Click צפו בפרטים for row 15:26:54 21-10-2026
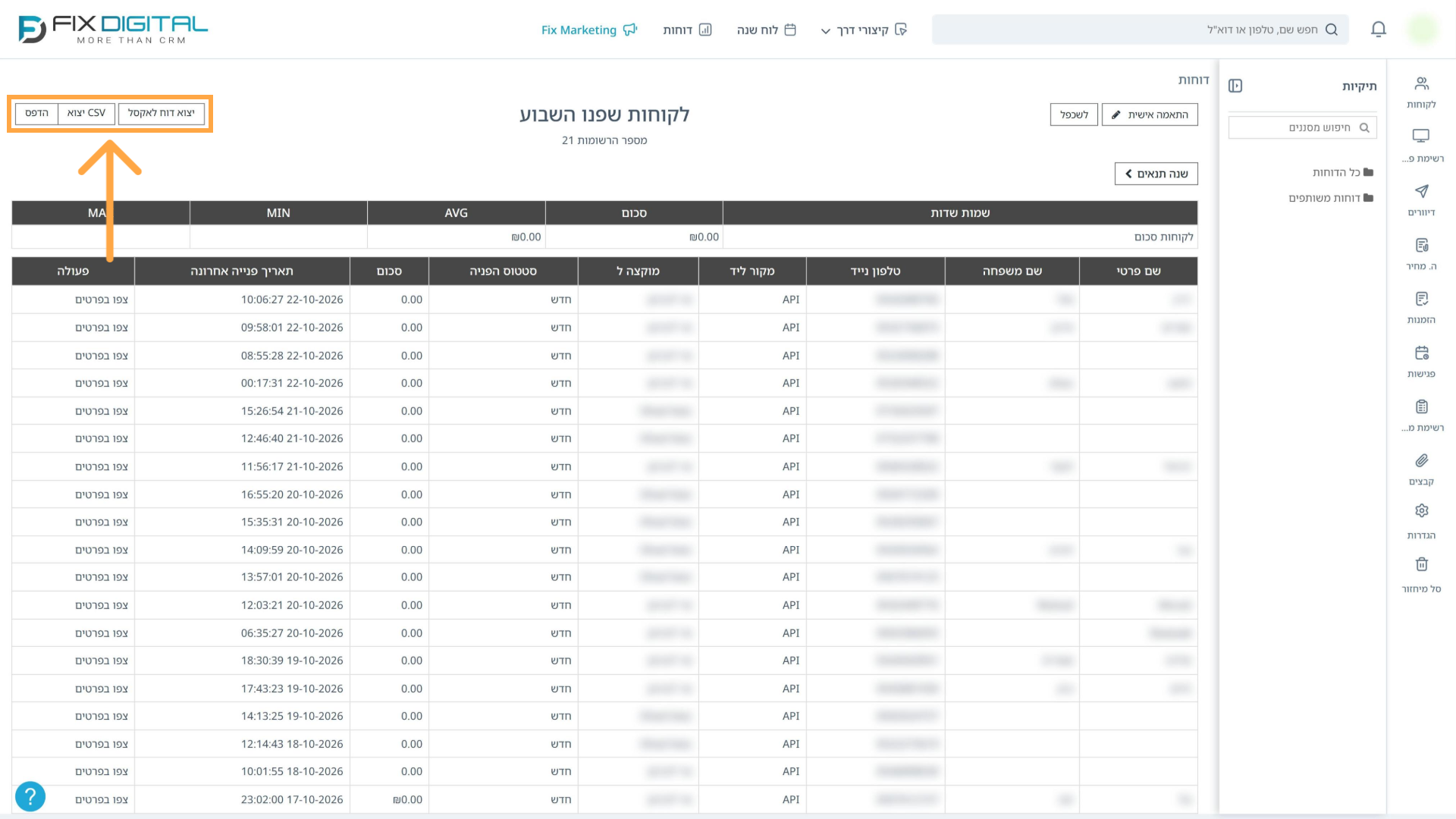The width and height of the screenshot is (1456, 819). coord(102,411)
